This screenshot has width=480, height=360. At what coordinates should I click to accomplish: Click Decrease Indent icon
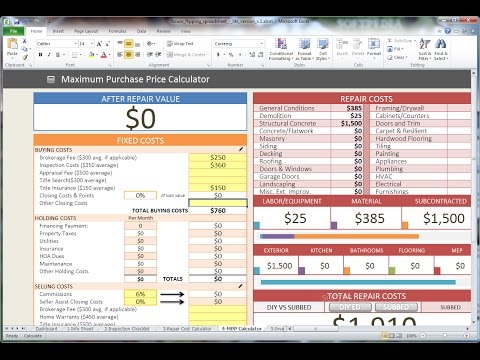tap(150, 54)
